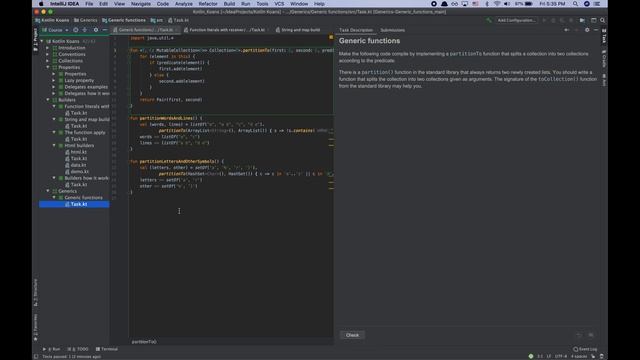Select the Delegates examples lesson
The width and height of the screenshot is (640, 360).
84,87
